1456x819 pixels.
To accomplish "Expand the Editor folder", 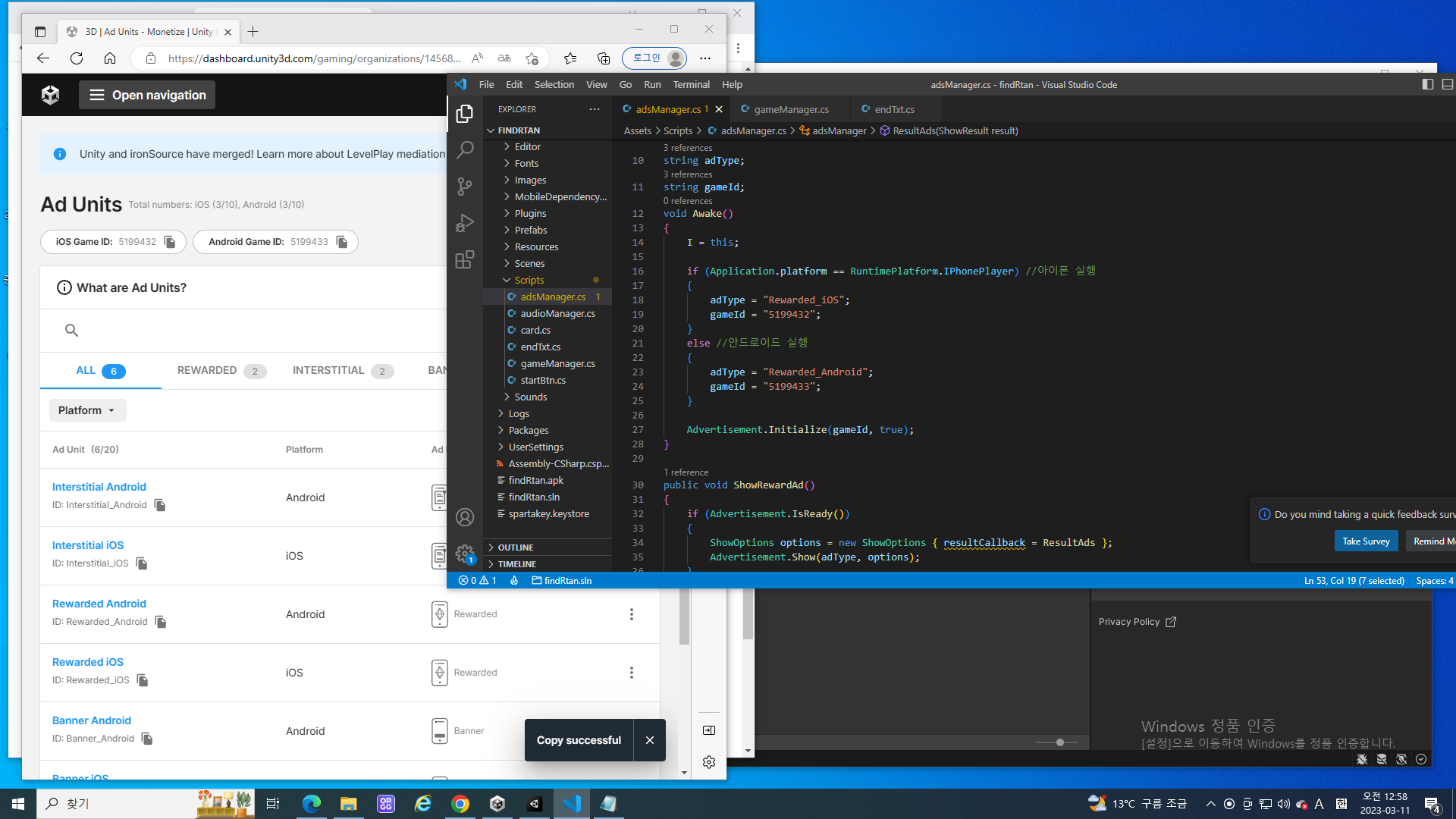I will pos(528,147).
